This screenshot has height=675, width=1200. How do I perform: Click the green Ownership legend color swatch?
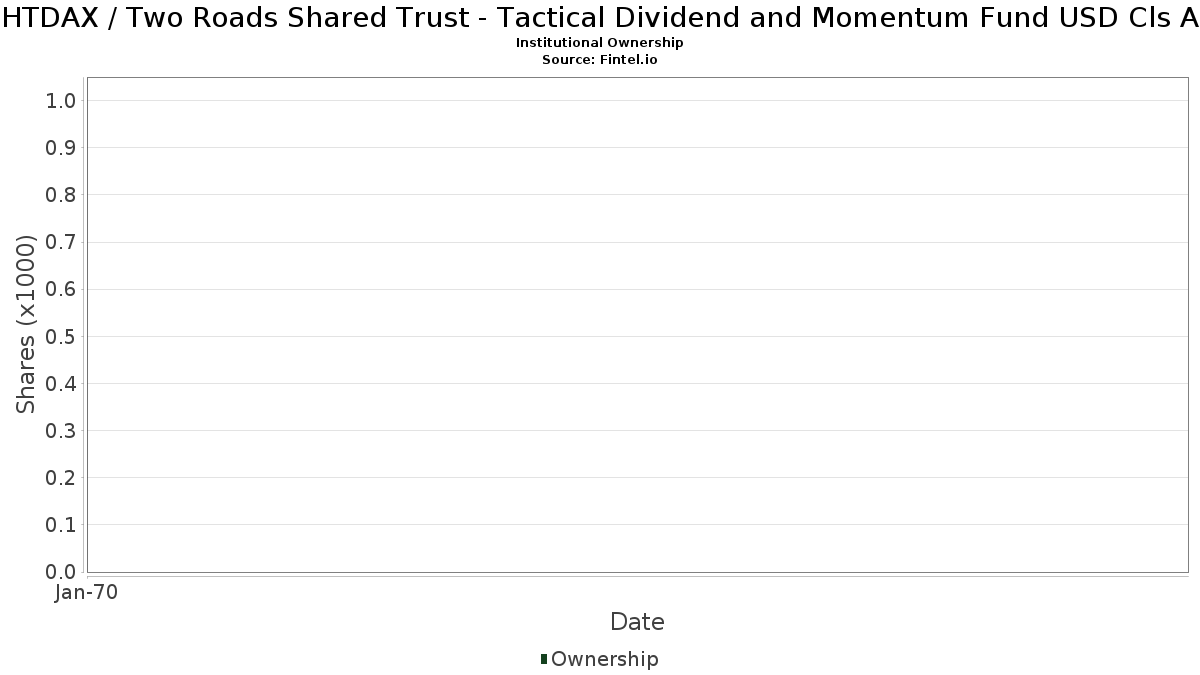coord(544,659)
